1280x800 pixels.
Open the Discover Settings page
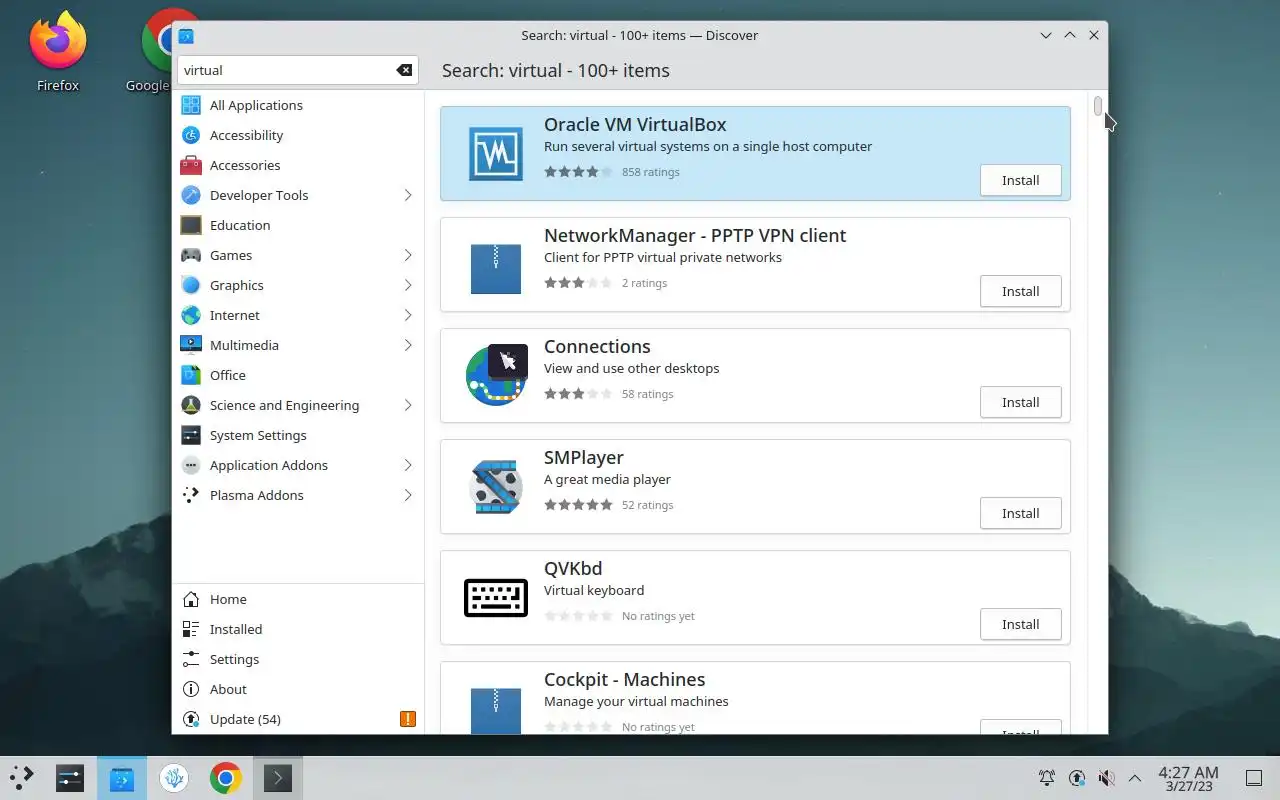298,659
